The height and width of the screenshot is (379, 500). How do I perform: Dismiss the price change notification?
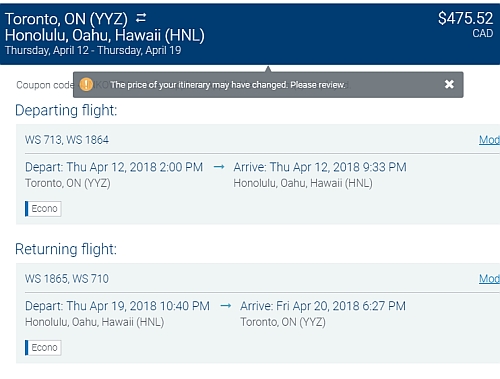449,84
